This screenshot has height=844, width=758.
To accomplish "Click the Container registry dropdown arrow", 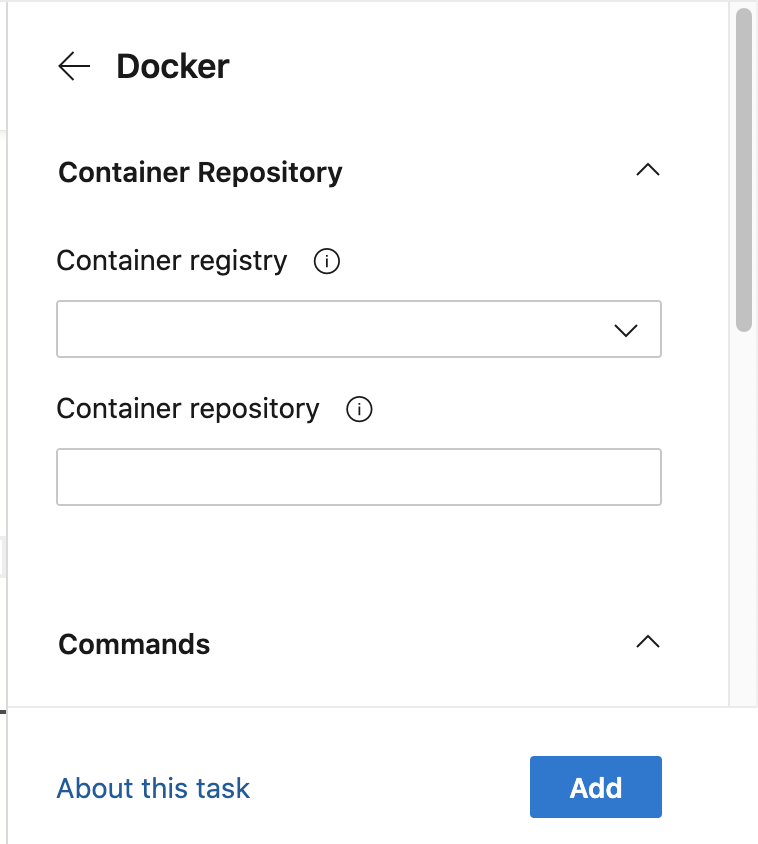I will [626, 330].
